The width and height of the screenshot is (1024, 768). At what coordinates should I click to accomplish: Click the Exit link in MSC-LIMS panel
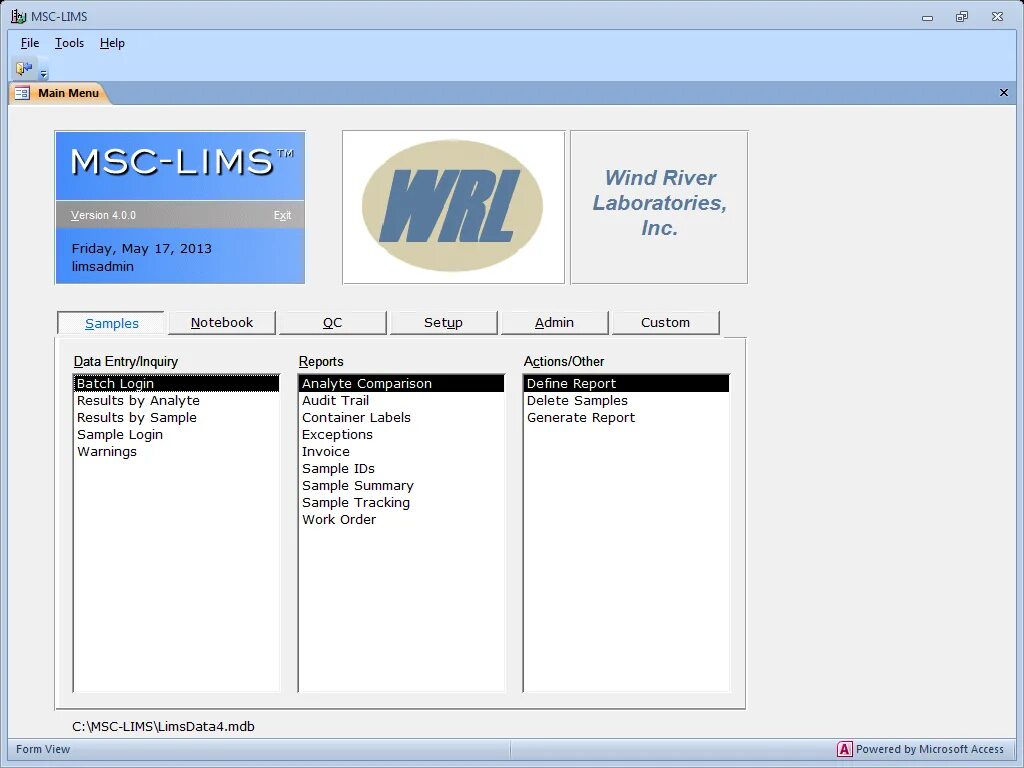[282, 216]
